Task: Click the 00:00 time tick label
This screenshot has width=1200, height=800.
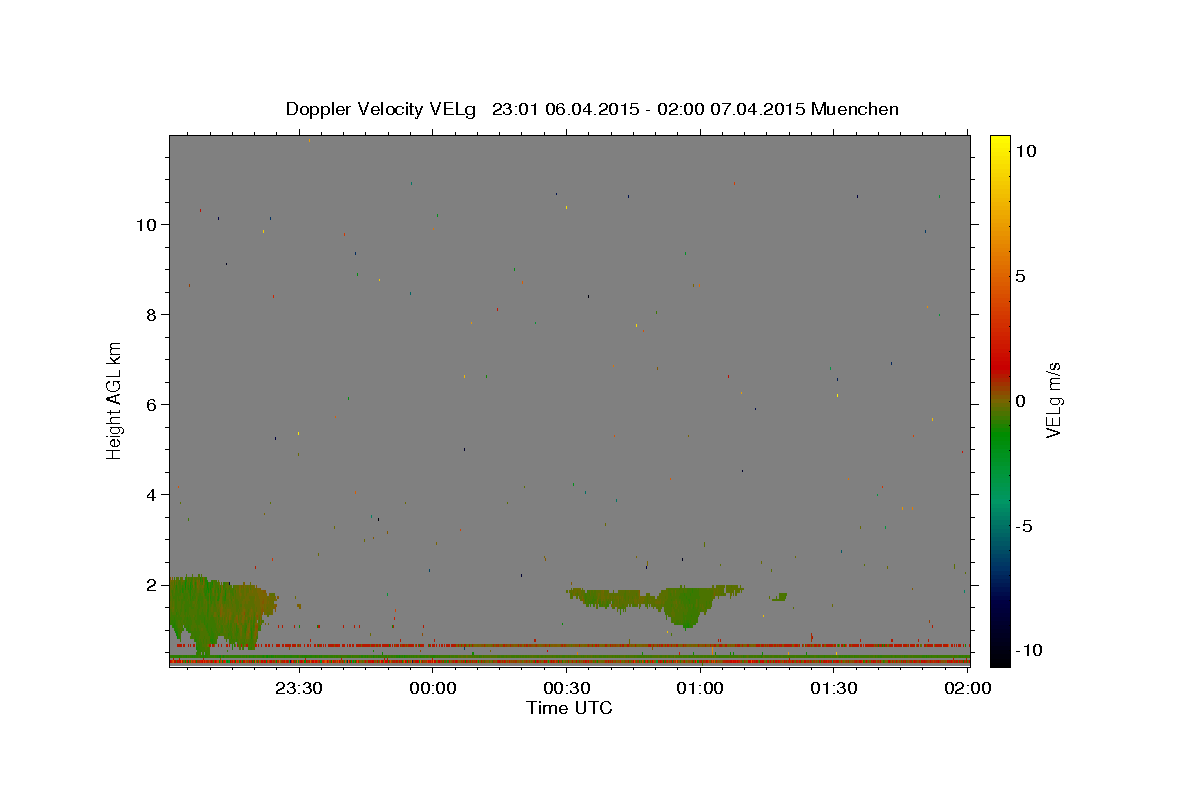Action: 433,688
